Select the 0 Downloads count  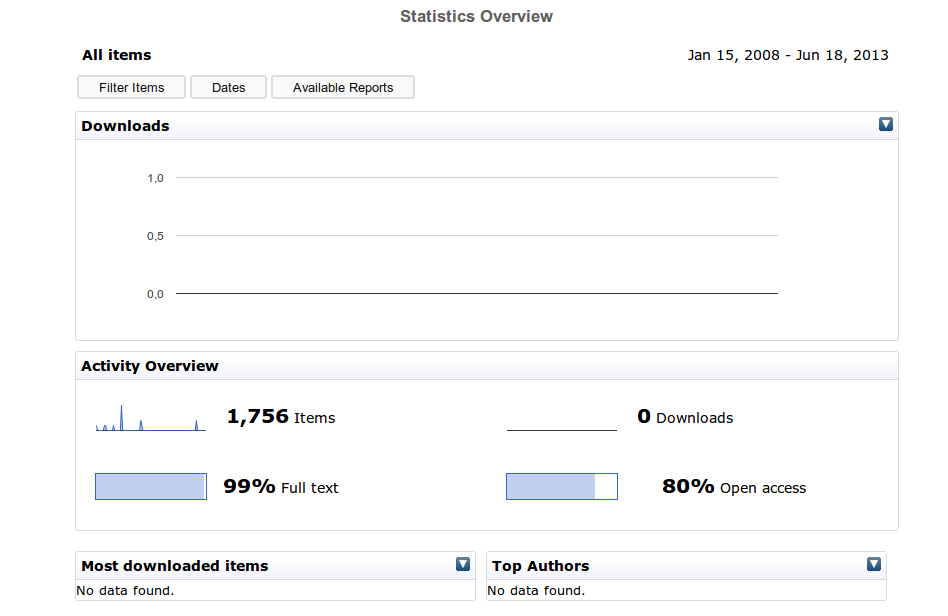[685, 417]
